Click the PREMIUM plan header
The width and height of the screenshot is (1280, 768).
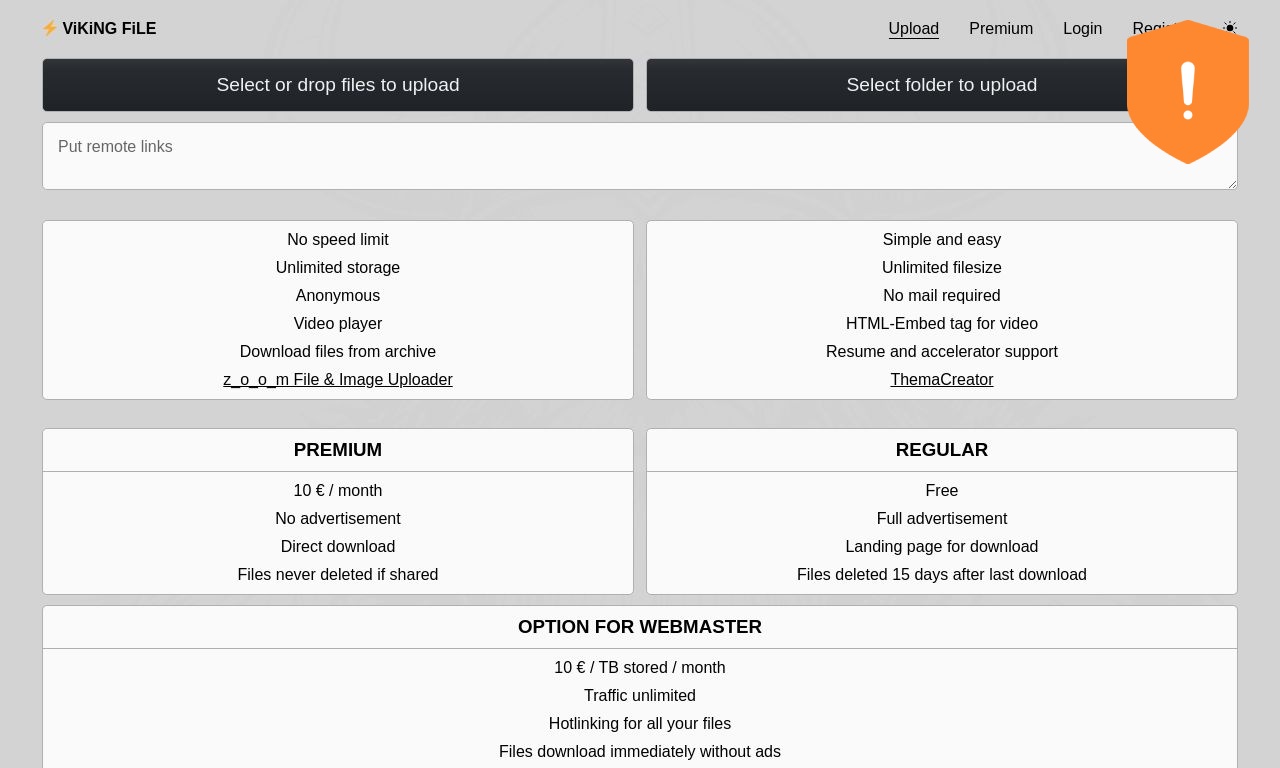tap(338, 450)
